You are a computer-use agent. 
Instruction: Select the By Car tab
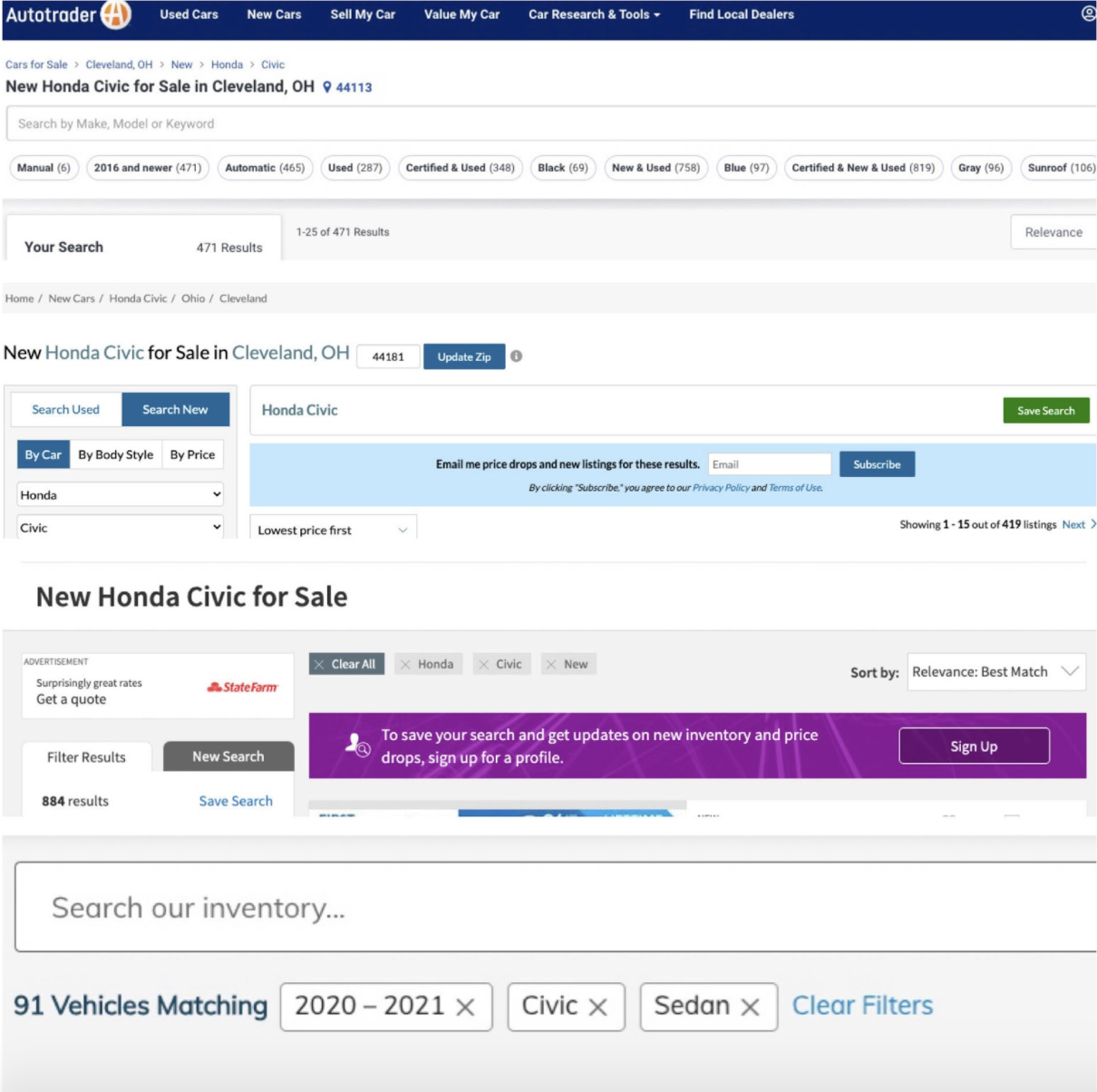click(44, 454)
